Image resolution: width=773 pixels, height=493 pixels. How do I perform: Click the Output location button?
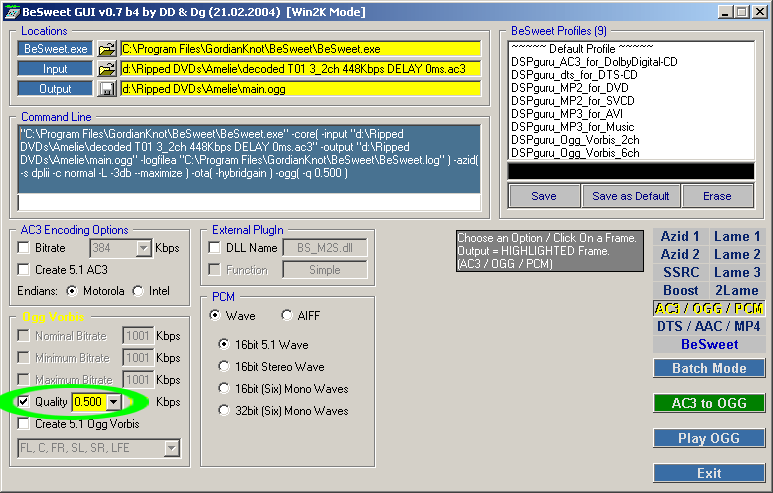(x=55, y=89)
